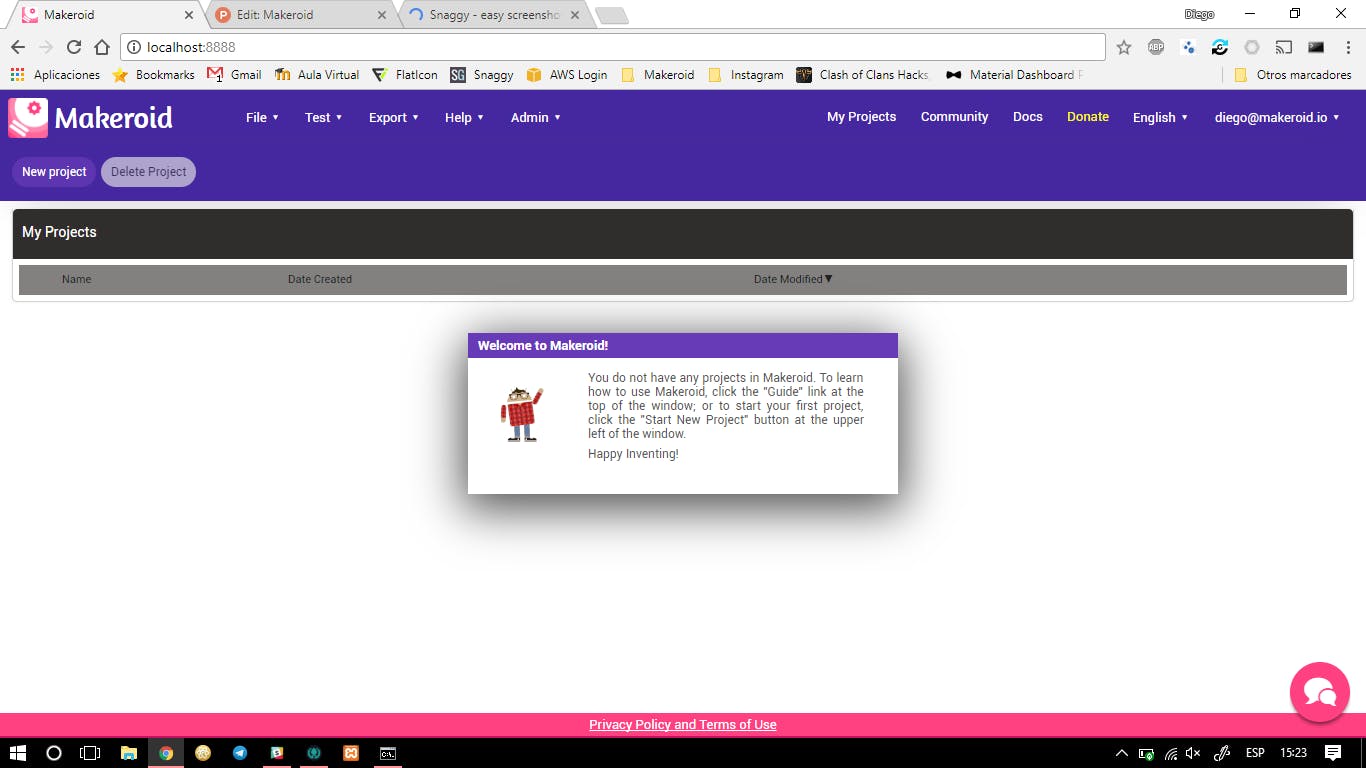Close the Snaggy tab
Screen dimensions: 1366x768
pos(574,15)
